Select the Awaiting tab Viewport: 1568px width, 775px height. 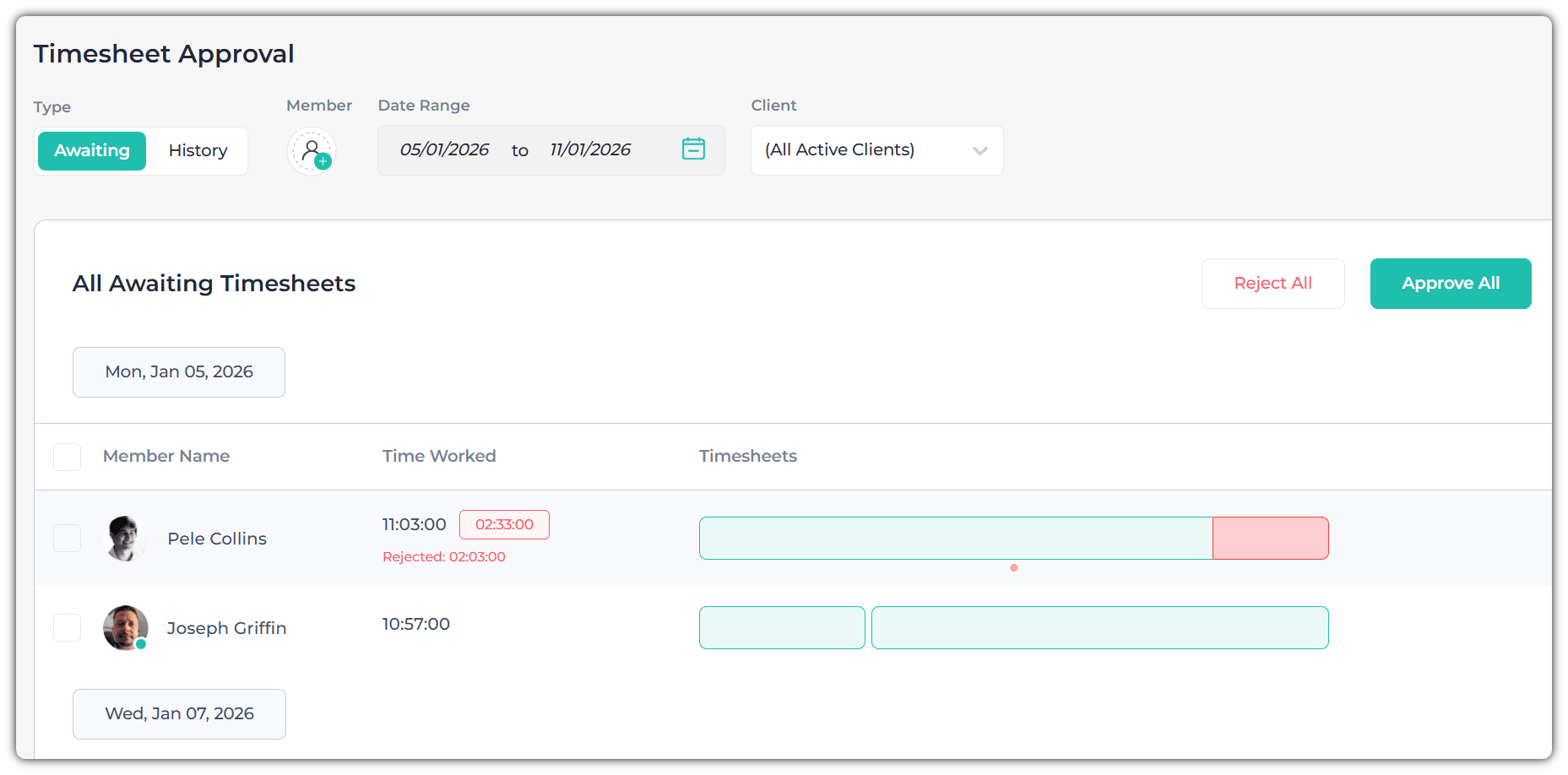click(92, 151)
